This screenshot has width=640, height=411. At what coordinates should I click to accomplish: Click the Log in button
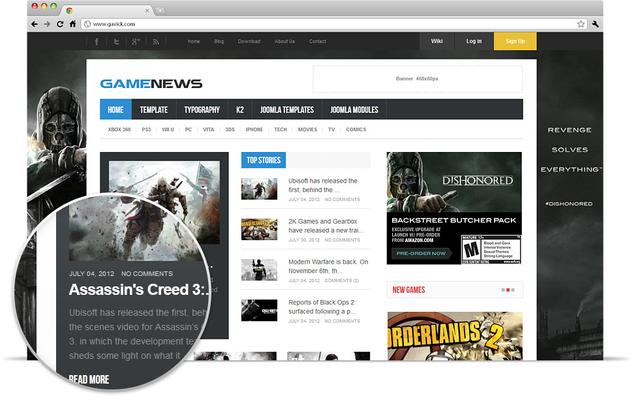point(474,41)
